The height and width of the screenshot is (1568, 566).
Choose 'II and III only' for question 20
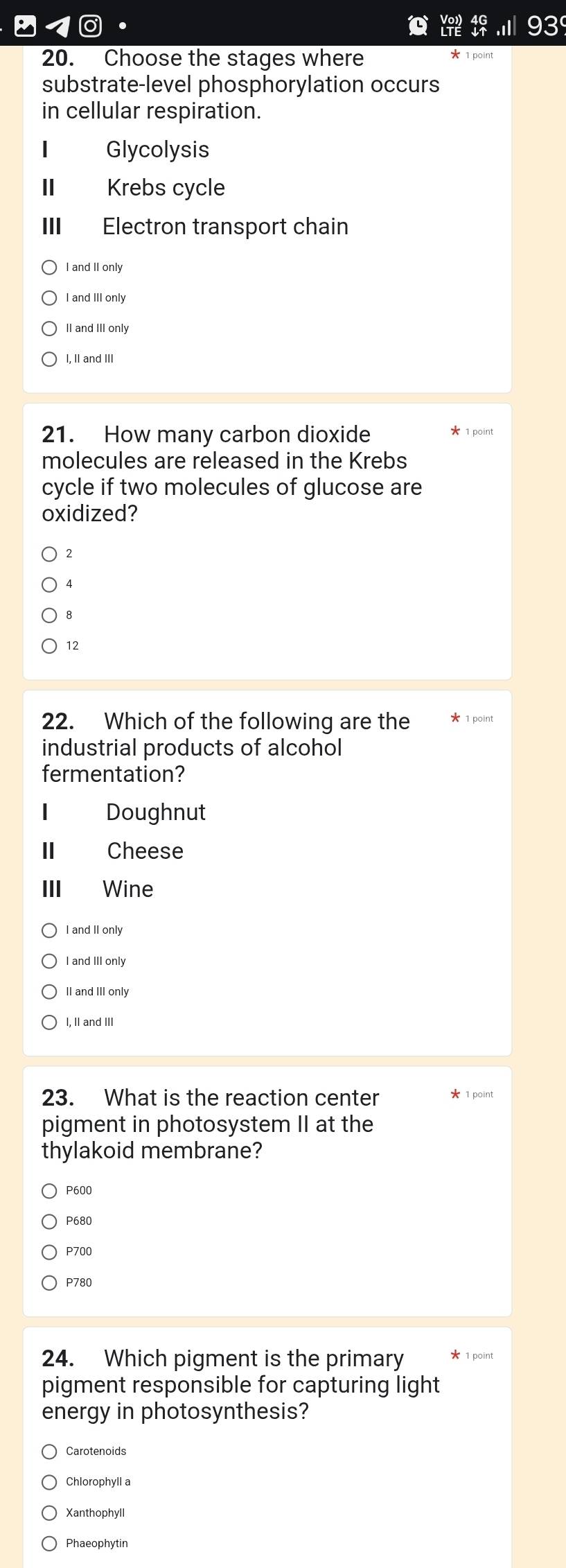[50, 329]
